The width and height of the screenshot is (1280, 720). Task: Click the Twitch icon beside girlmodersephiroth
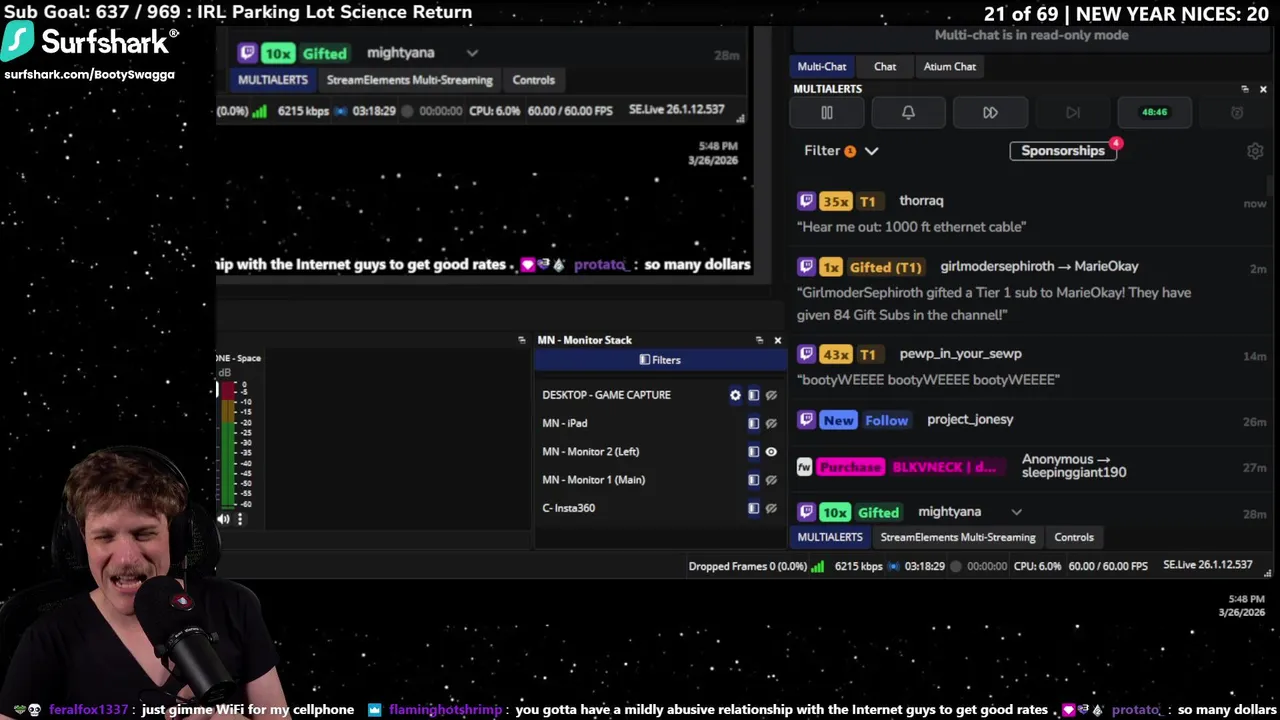pyautogui.click(x=806, y=267)
